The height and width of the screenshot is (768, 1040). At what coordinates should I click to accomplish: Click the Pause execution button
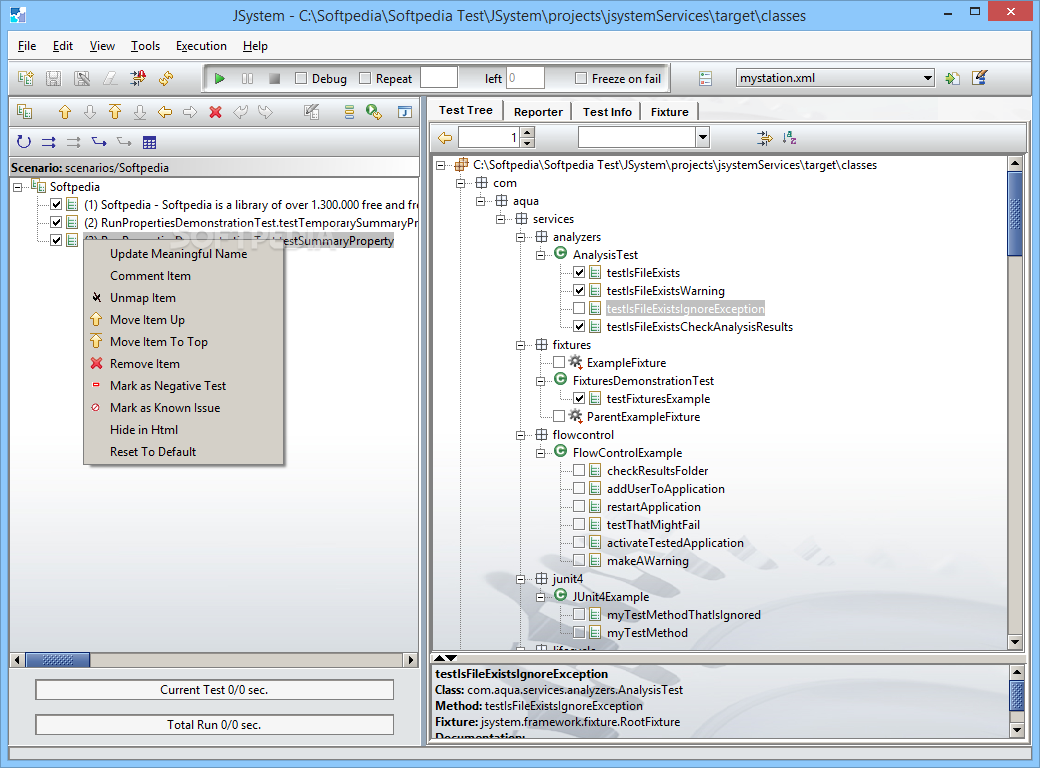coord(247,78)
